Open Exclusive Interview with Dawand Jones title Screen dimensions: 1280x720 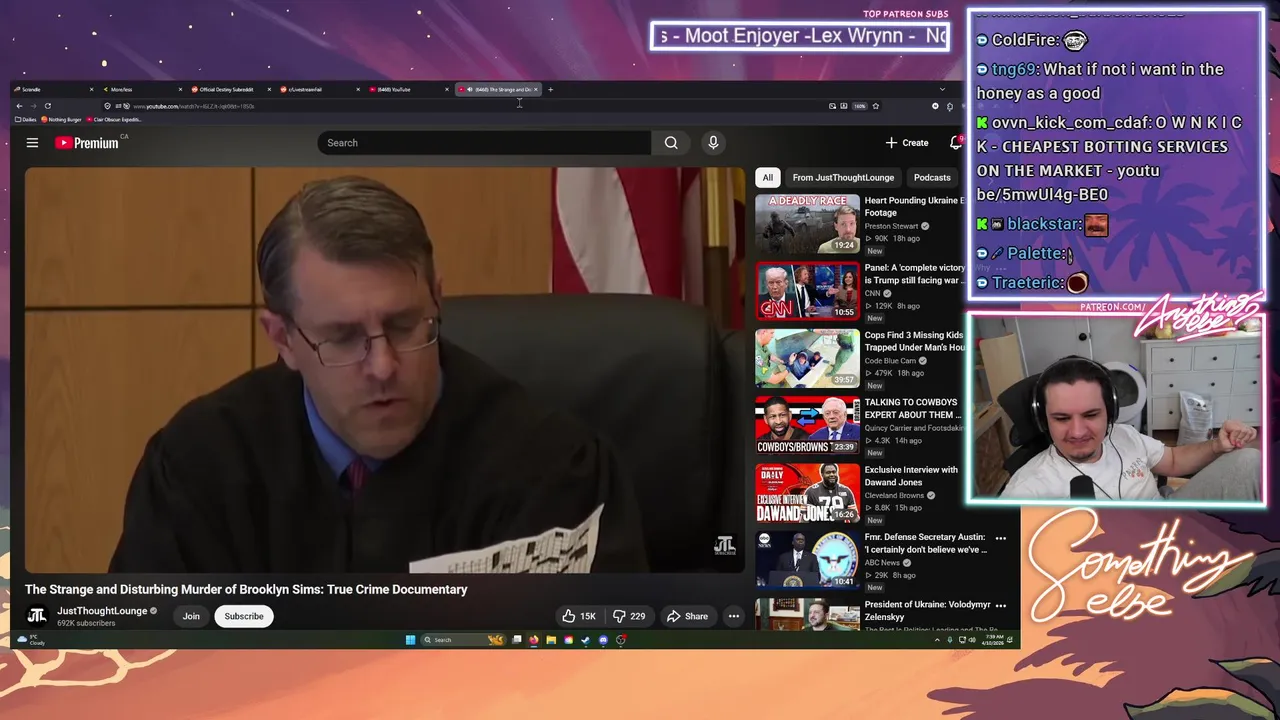pos(911,476)
